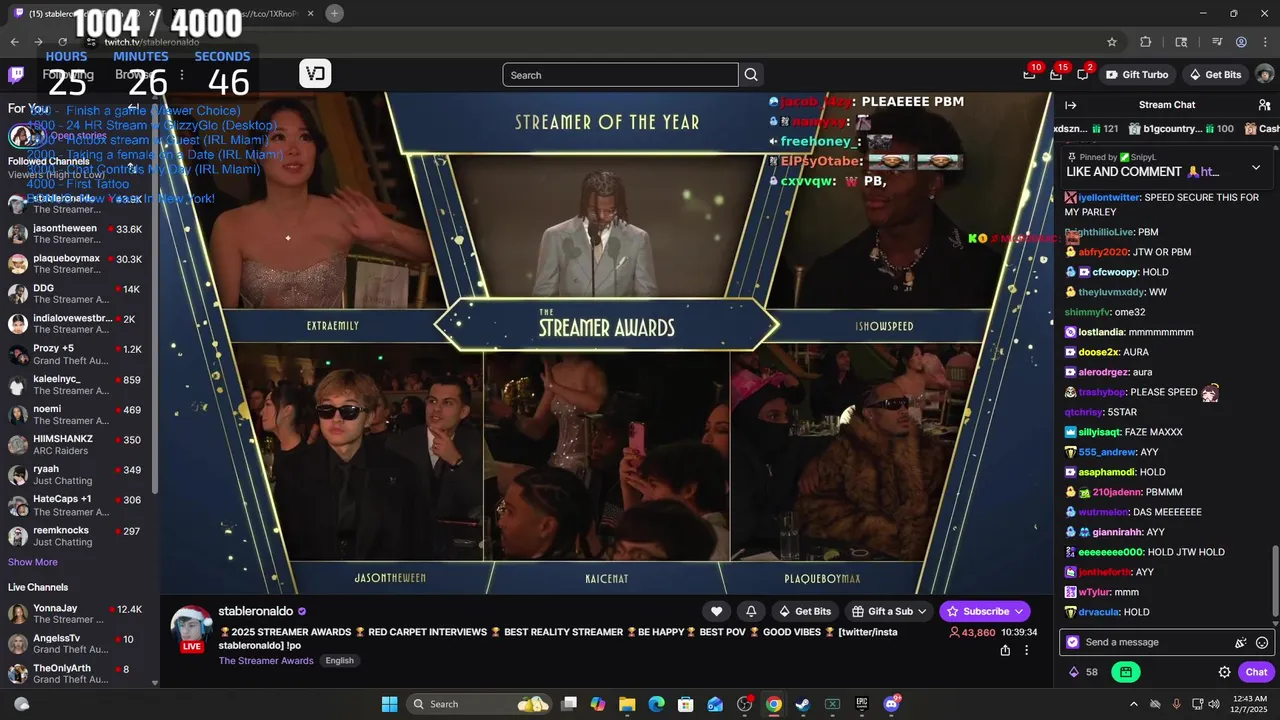Image resolution: width=1280 pixels, height=720 pixels.
Task: Open a new browser tab
Action: [334, 13]
